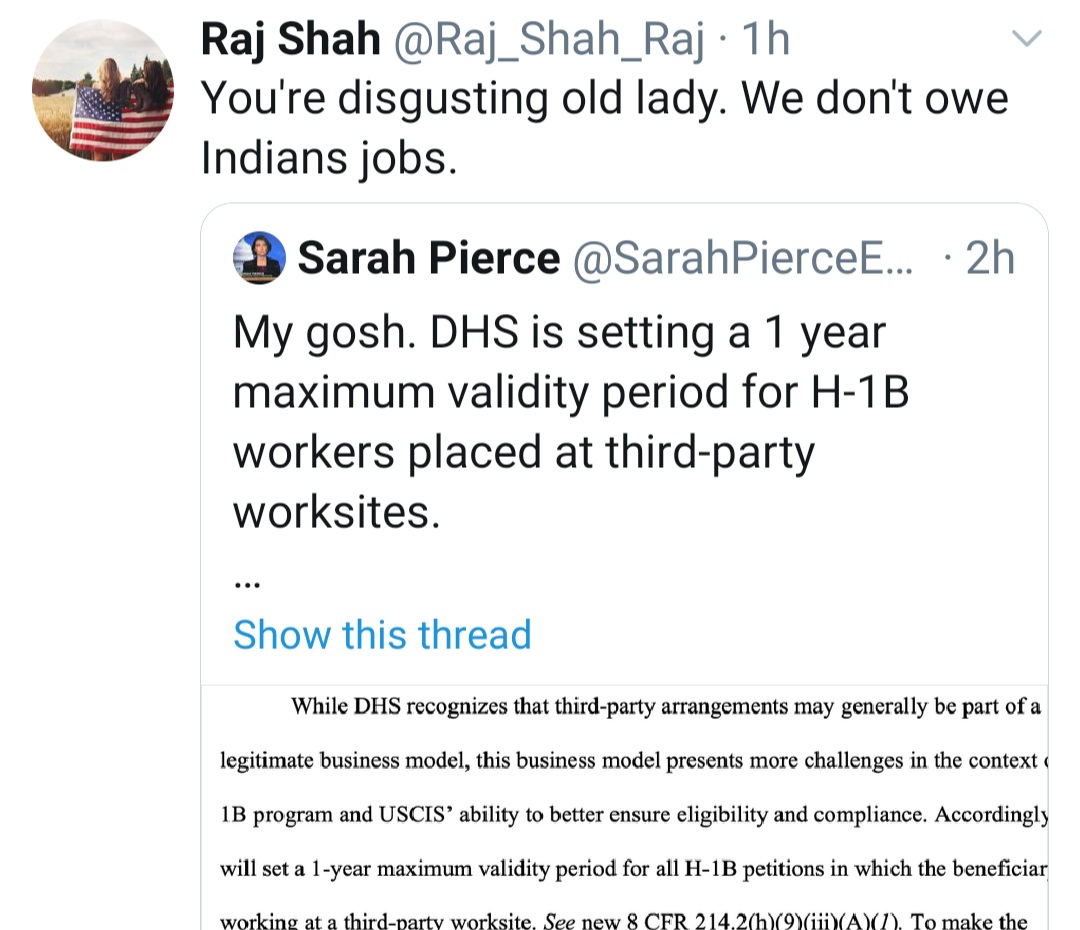The image size is (1080, 930).
Task: Tap Sarah Pierce's small round avatar
Action: [x=259, y=258]
